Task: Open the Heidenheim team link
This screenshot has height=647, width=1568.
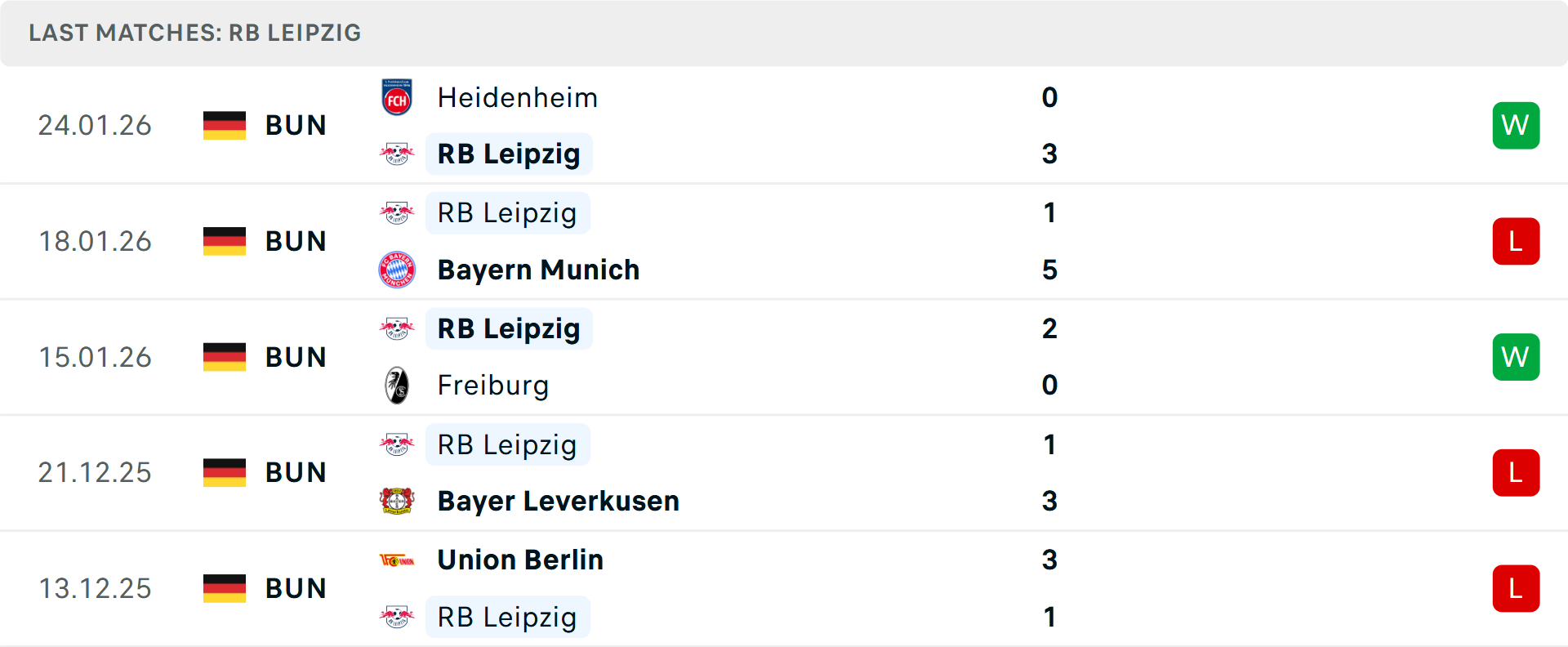Action: tap(518, 98)
